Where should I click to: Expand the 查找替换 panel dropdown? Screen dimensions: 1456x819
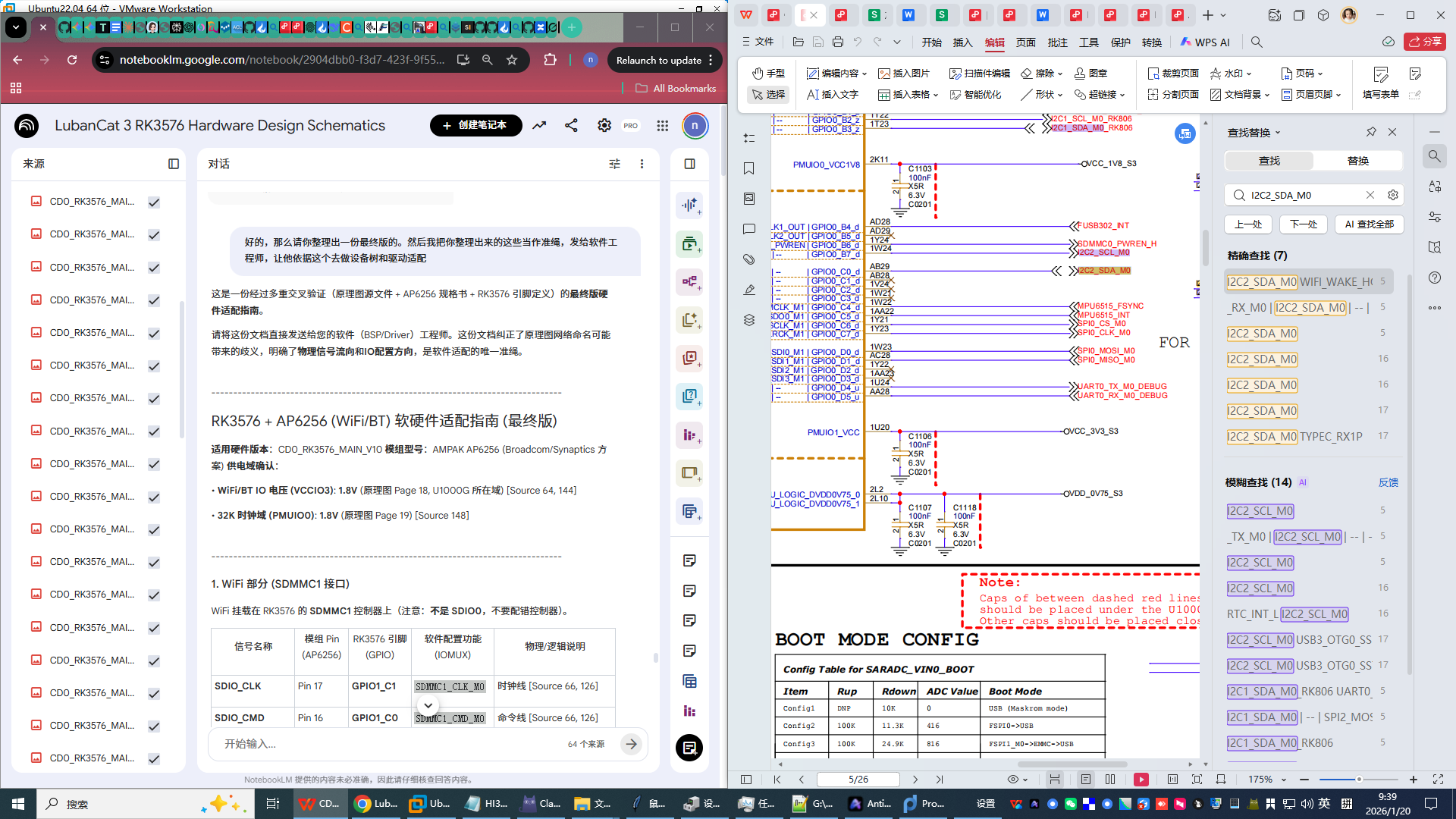tap(1278, 133)
